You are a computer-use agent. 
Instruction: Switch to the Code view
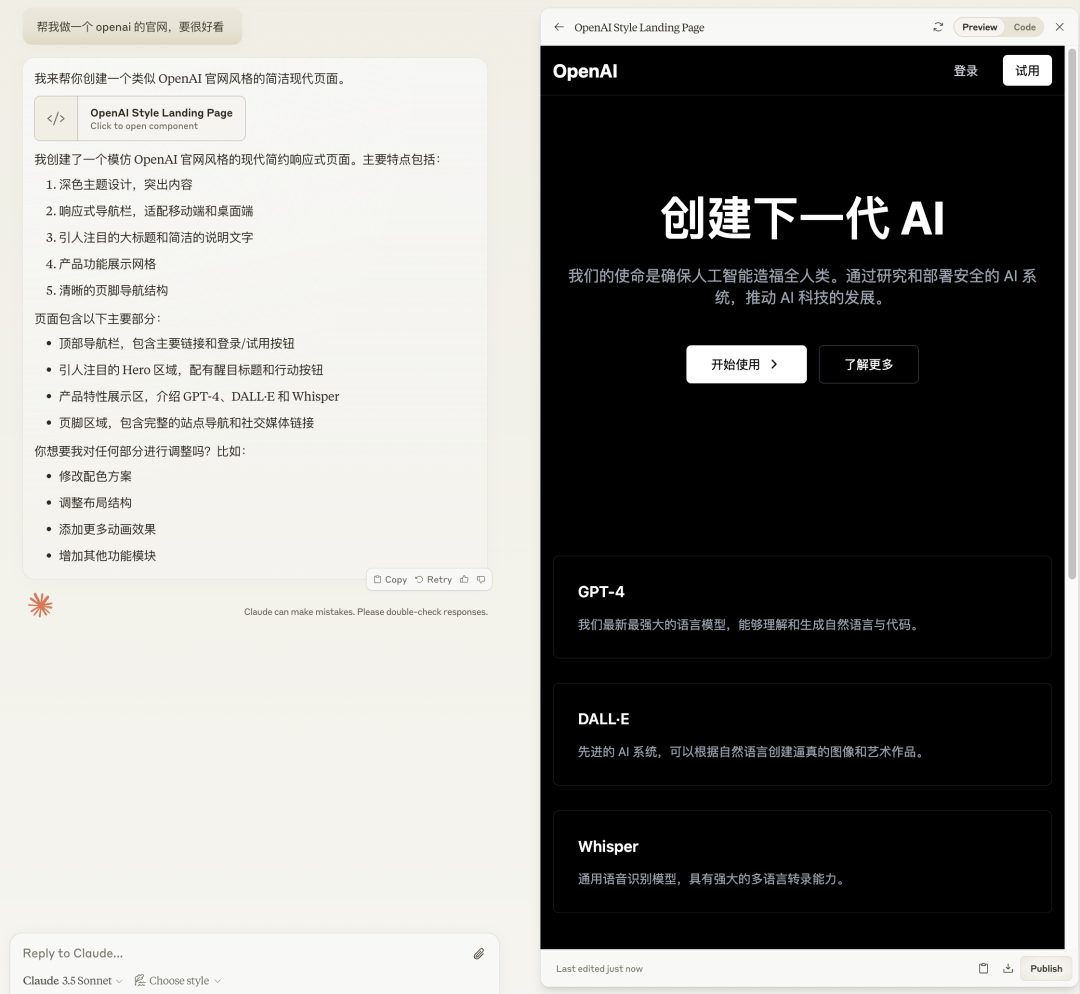pyautogui.click(x=1024, y=27)
